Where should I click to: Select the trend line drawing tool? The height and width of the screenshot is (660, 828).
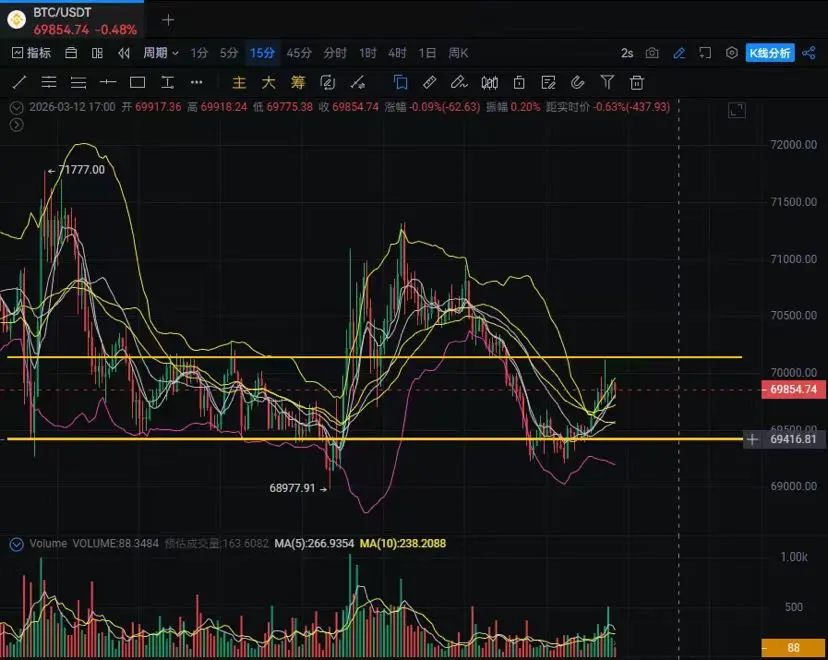(x=20, y=82)
